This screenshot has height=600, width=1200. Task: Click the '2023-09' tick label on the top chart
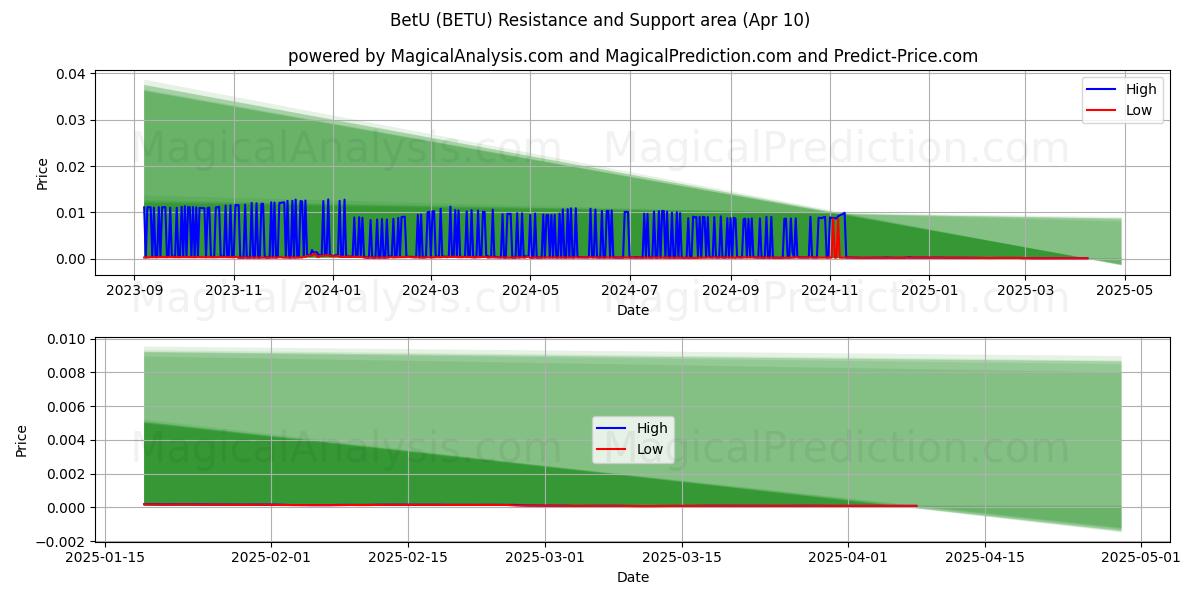pos(135,290)
